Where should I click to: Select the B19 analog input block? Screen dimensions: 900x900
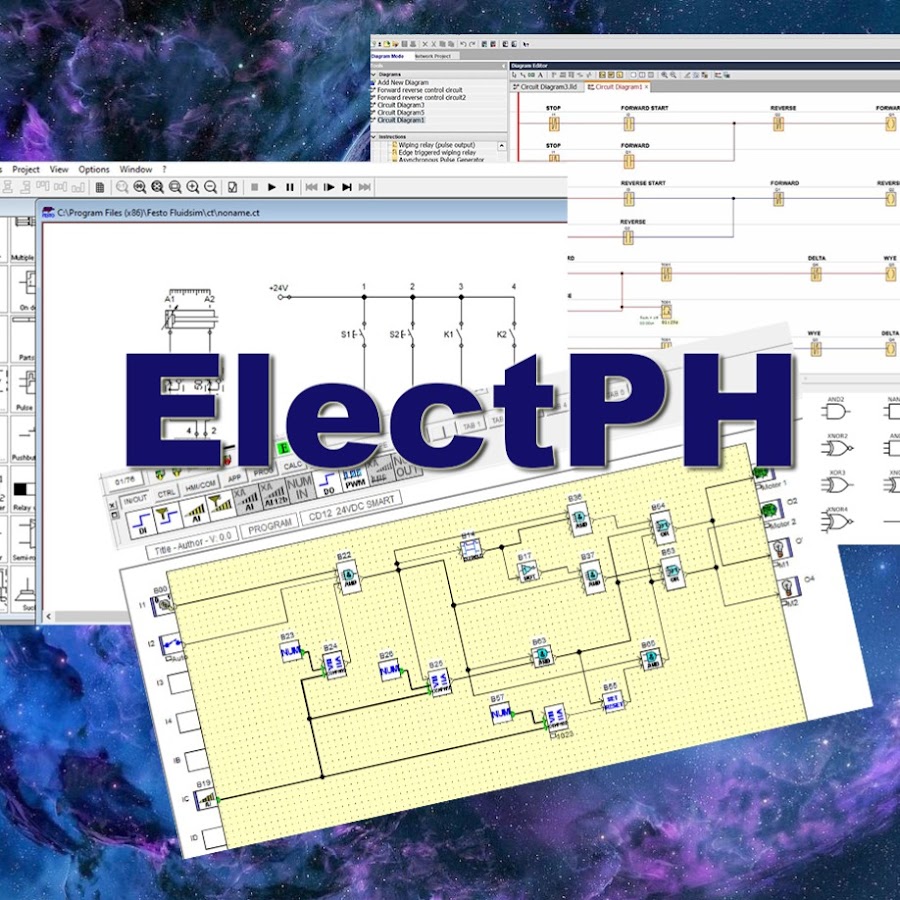coord(205,799)
